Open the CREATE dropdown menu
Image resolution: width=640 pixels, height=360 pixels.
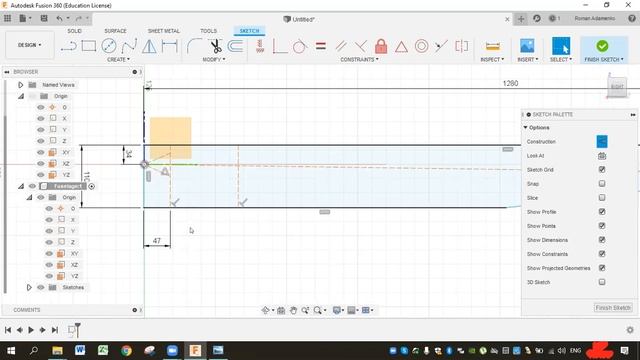click(118, 60)
